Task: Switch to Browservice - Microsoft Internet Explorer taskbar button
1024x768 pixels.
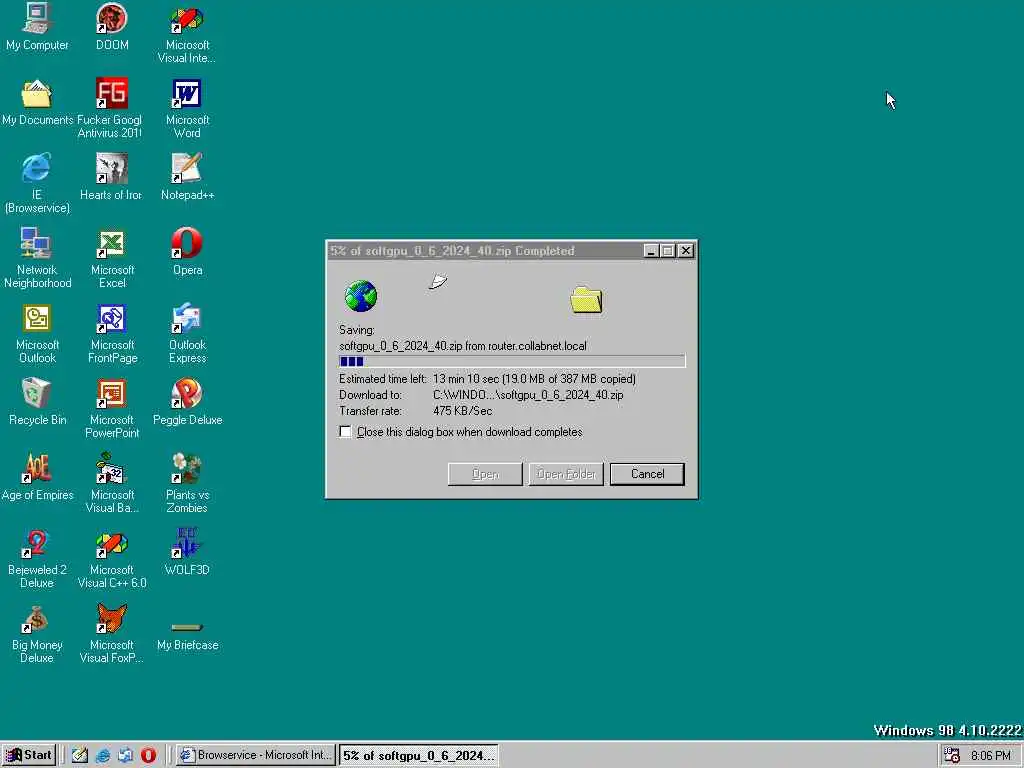Action: coord(256,756)
